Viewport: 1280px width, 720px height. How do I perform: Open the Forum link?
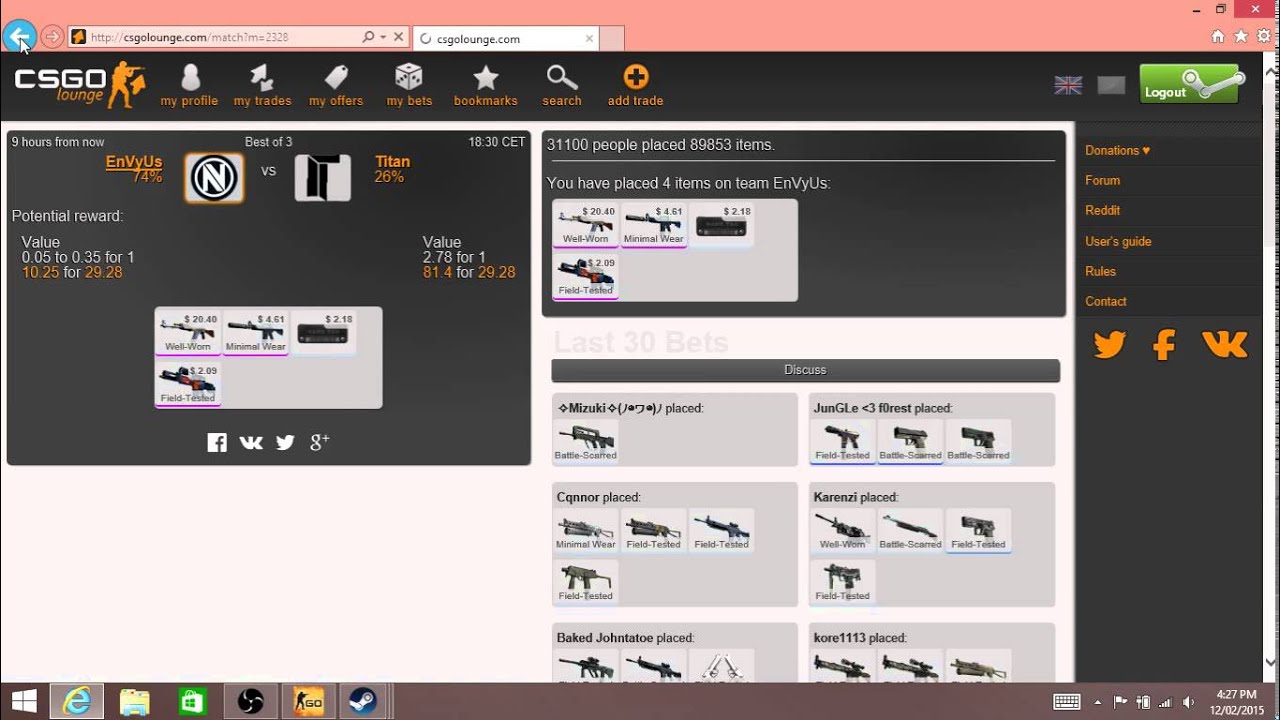[x=1102, y=180]
